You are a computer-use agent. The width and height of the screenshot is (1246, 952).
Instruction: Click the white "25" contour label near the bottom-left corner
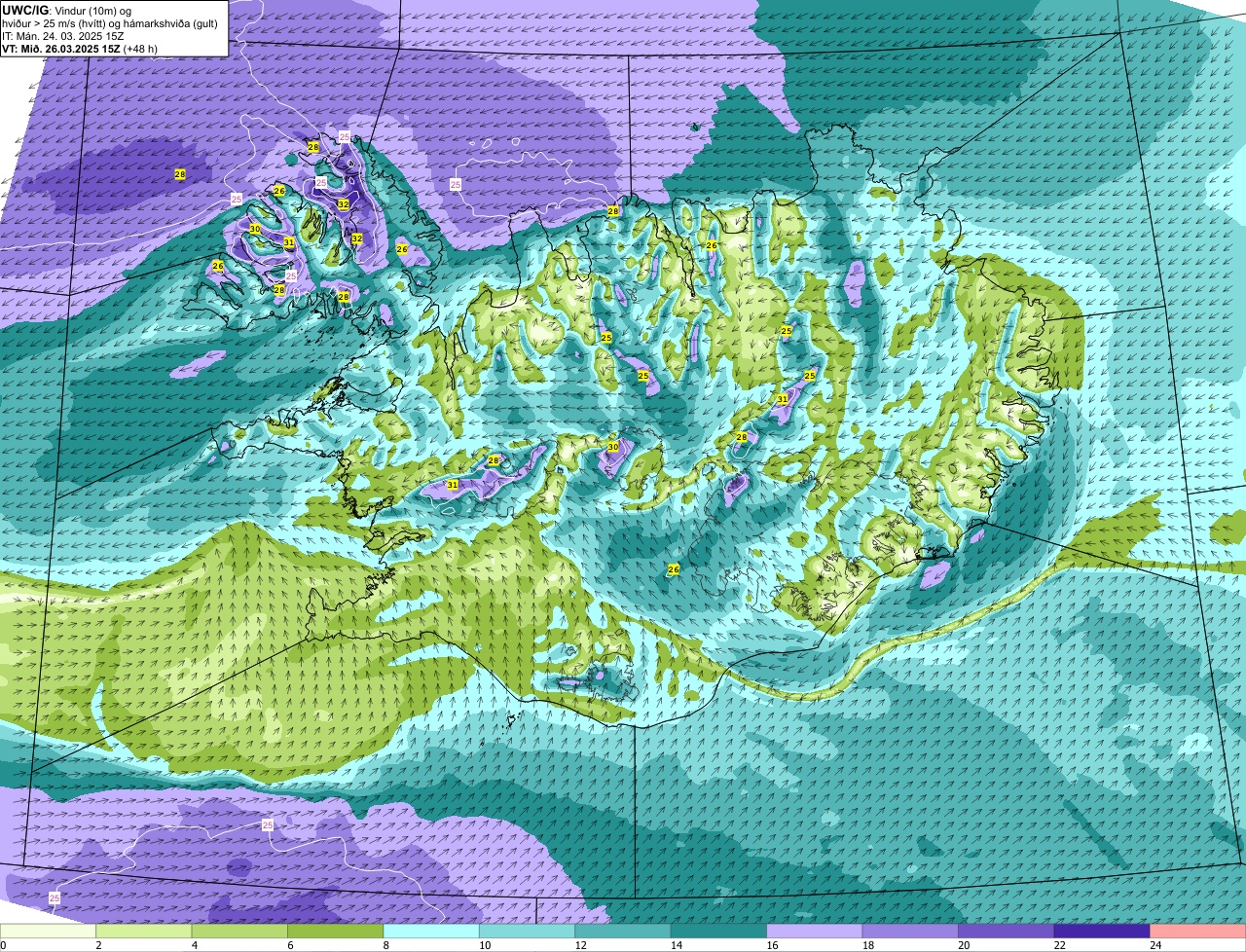55,897
